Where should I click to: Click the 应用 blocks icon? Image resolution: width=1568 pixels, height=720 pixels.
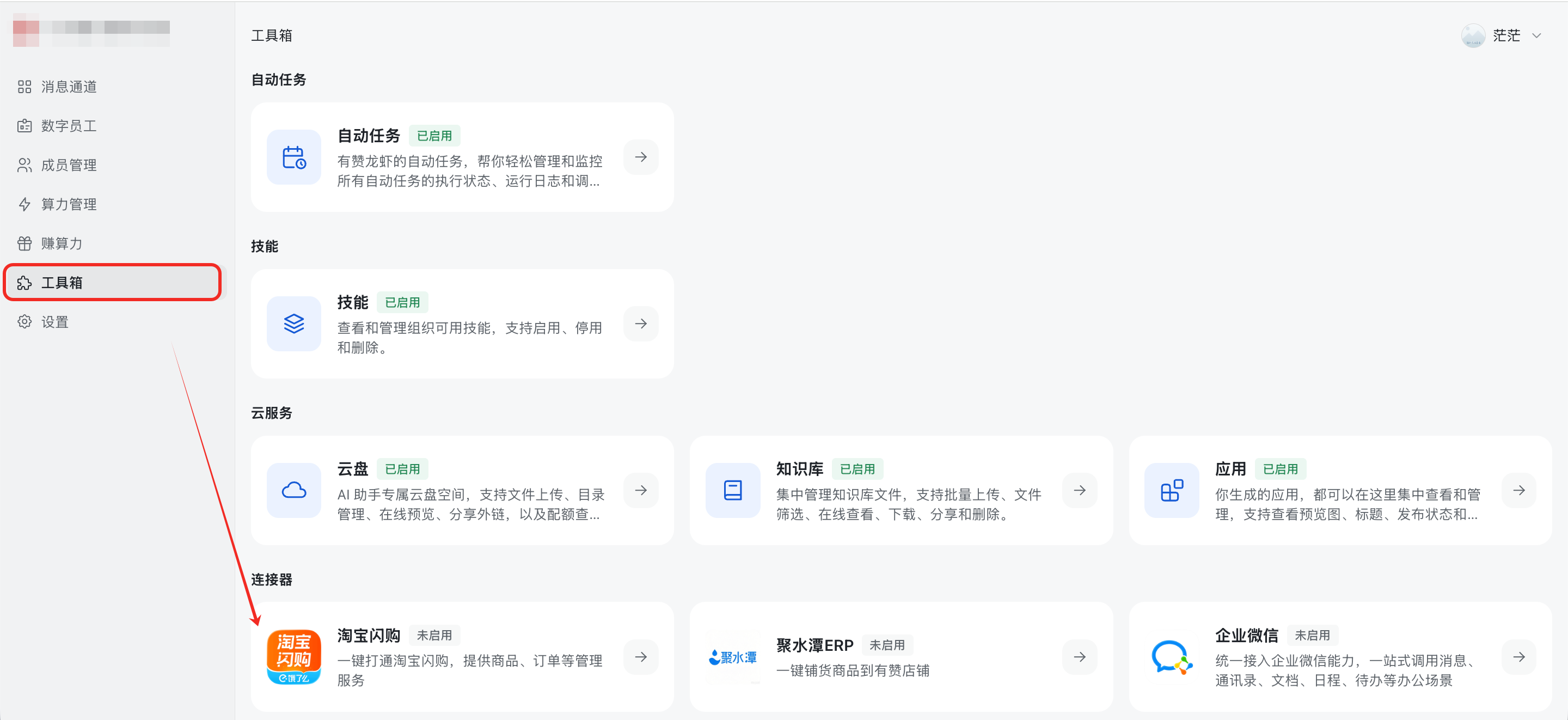pyautogui.click(x=1171, y=490)
